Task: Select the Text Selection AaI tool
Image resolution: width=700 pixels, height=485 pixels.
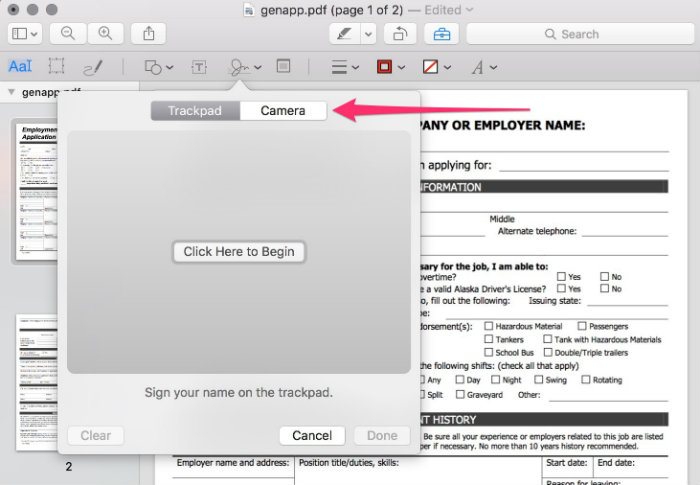Action: click(20, 67)
